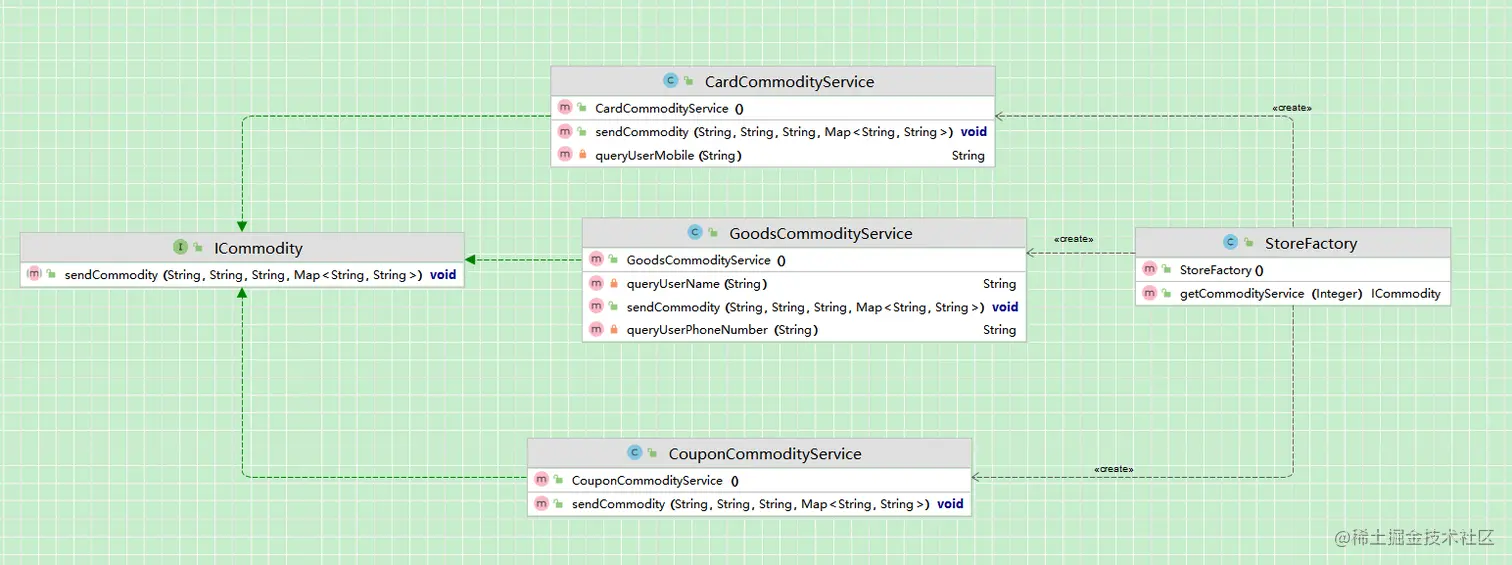Click void return type in ICommodity sendCommodity
The width and height of the screenshot is (1512, 565).
pyautogui.click(x=443, y=274)
